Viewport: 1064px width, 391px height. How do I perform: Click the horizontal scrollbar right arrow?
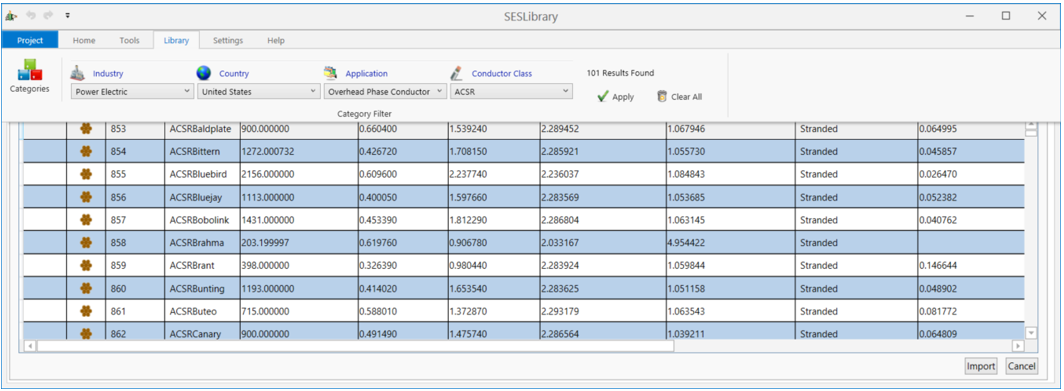tap(1018, 346)
